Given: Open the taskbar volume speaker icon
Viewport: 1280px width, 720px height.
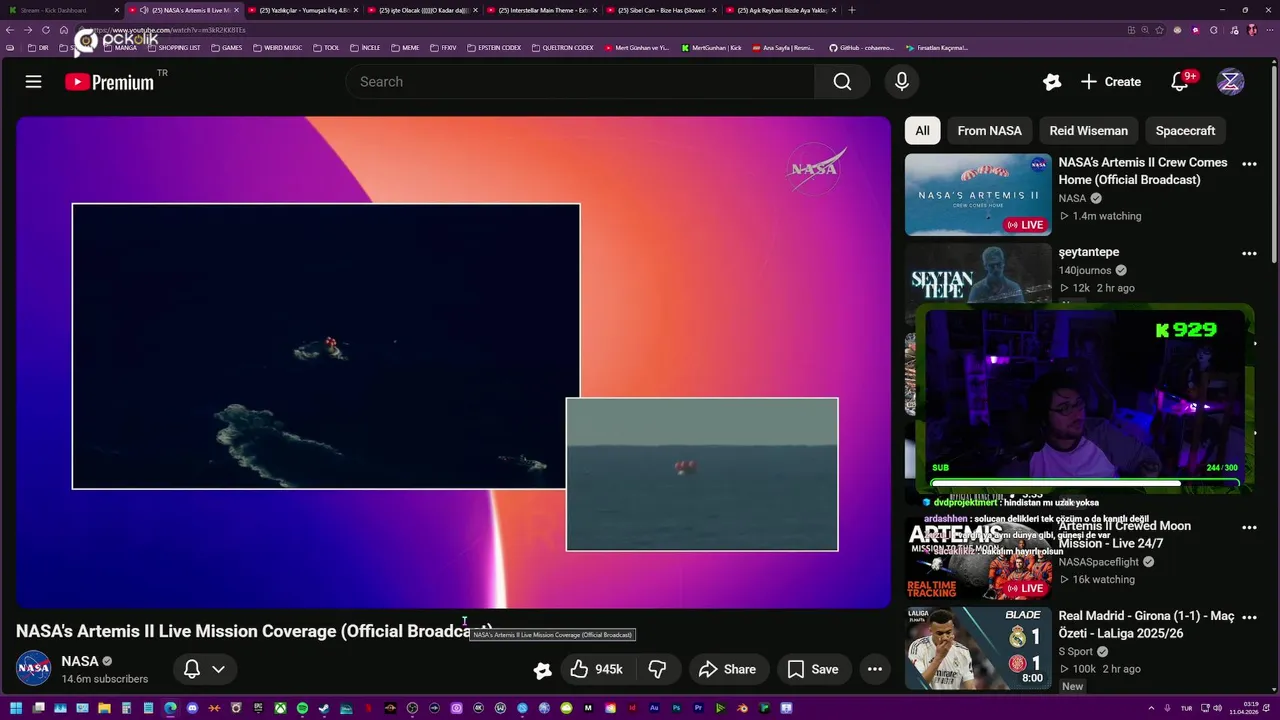Looking at the screenshot, I should (1217, 708).
